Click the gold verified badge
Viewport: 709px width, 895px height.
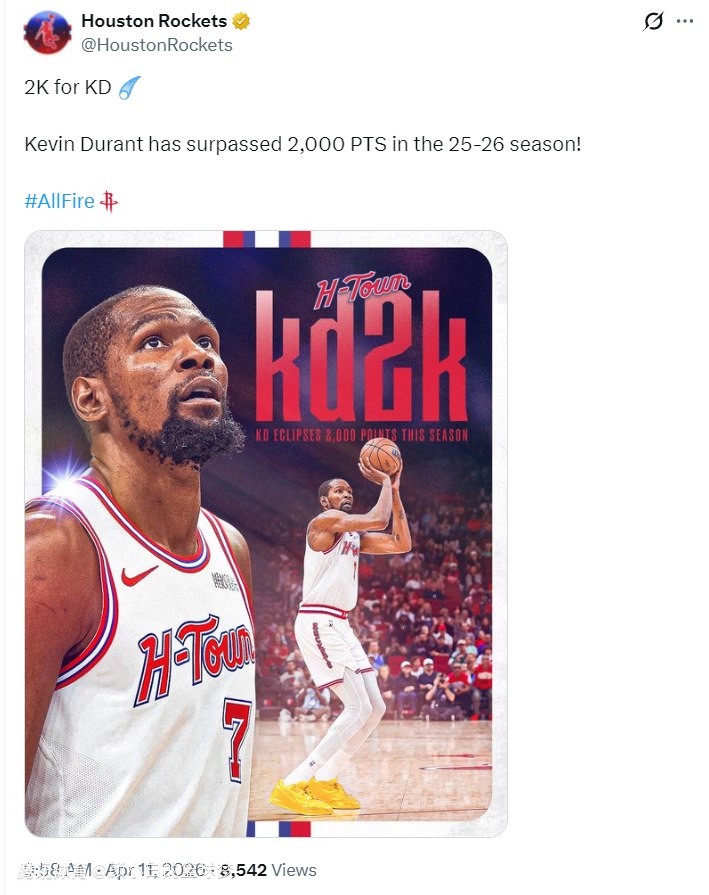241,22
